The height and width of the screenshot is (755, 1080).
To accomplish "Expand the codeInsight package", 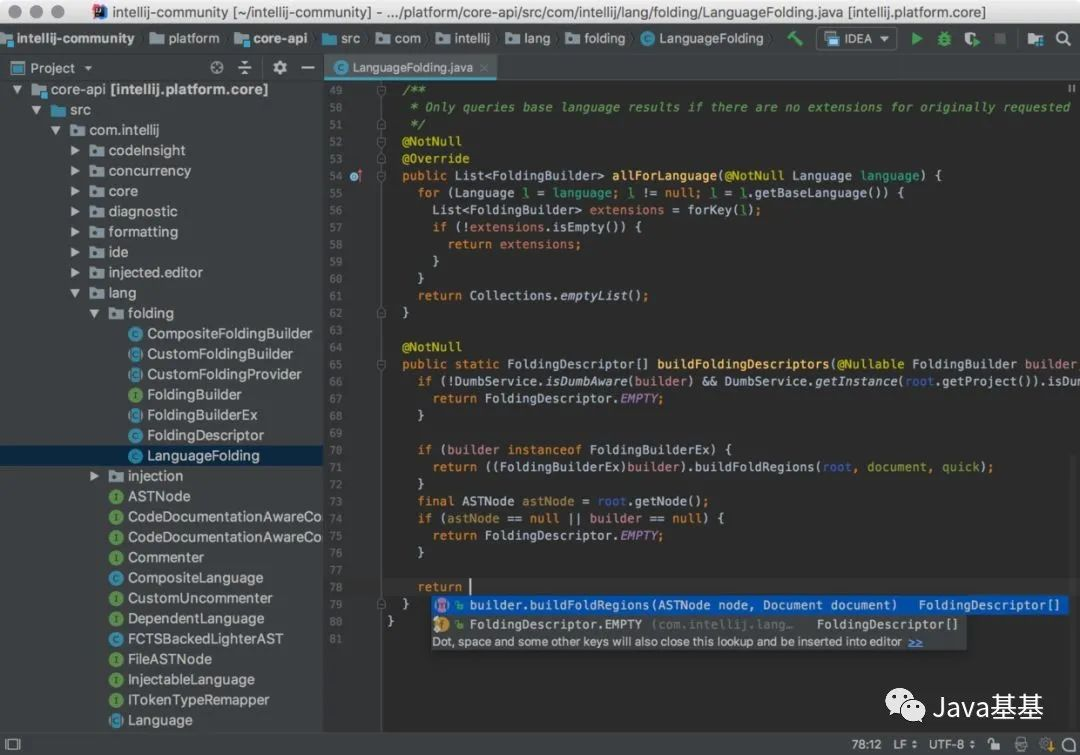I will click(x=75, y=151).
